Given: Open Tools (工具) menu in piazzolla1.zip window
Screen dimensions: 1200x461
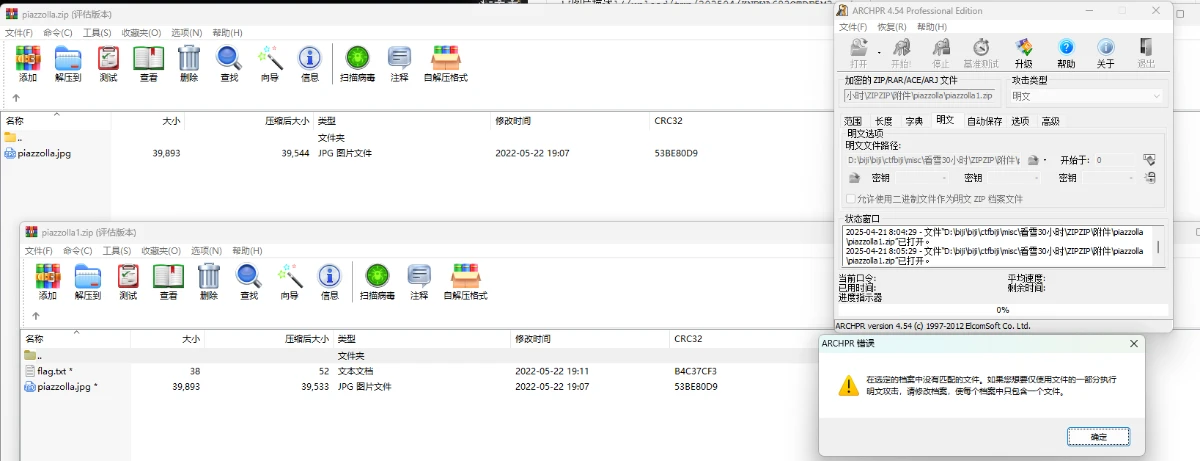Looking at the screenshot, I should click(x=116, y=251).
